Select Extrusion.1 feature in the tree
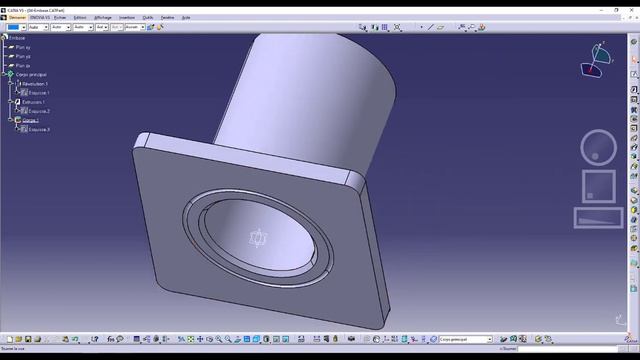 click(33, 102)
